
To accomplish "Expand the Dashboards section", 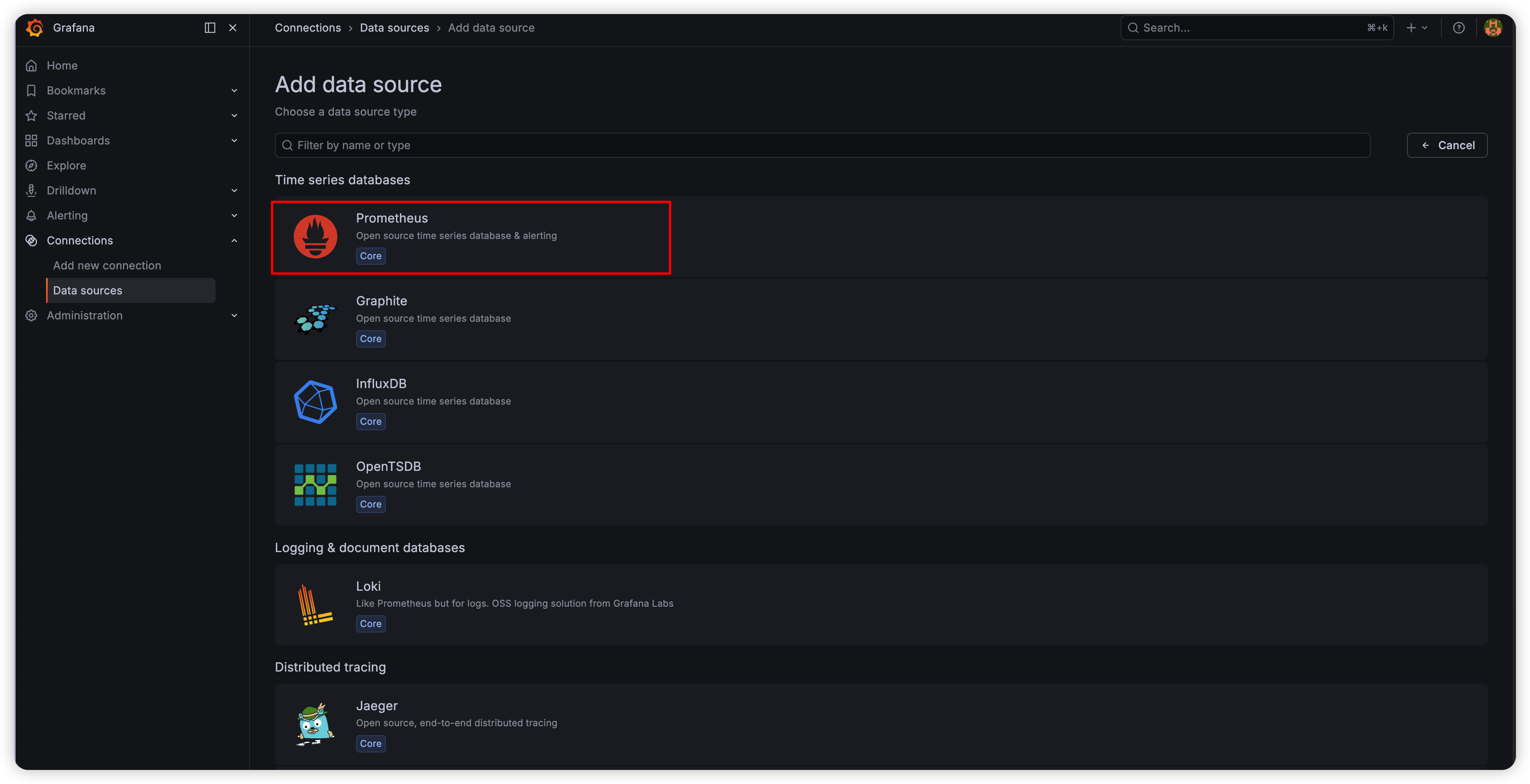I will click(x=235, y=141).
